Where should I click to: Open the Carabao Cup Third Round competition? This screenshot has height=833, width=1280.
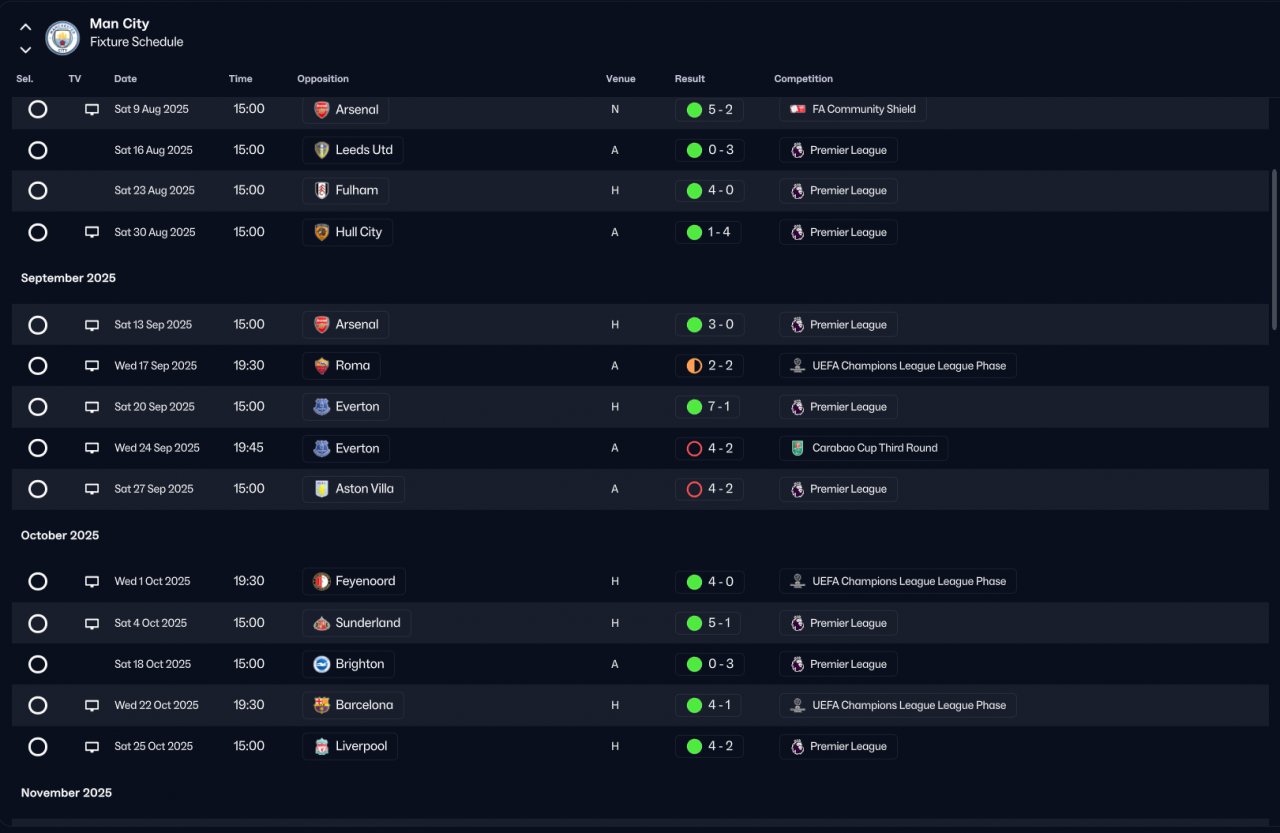[x=864, y=448]
